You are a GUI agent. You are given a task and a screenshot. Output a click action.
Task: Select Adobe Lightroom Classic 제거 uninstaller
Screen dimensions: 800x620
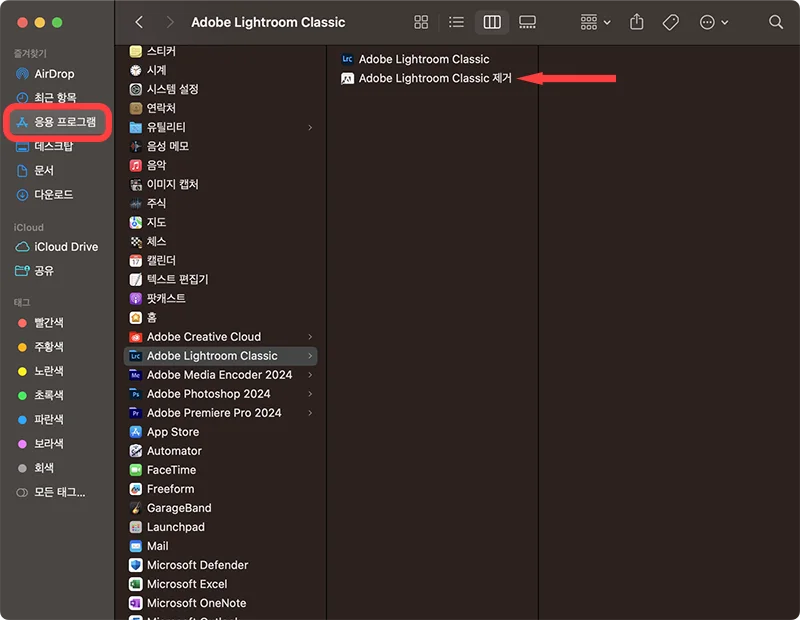(427, 79)
